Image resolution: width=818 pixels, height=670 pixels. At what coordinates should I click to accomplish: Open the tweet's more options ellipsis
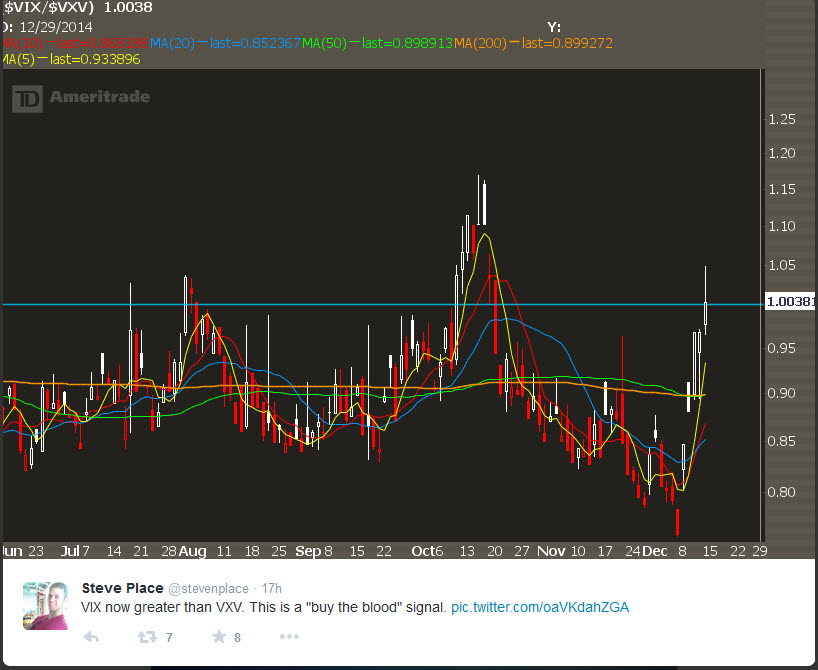coord(289,637)
